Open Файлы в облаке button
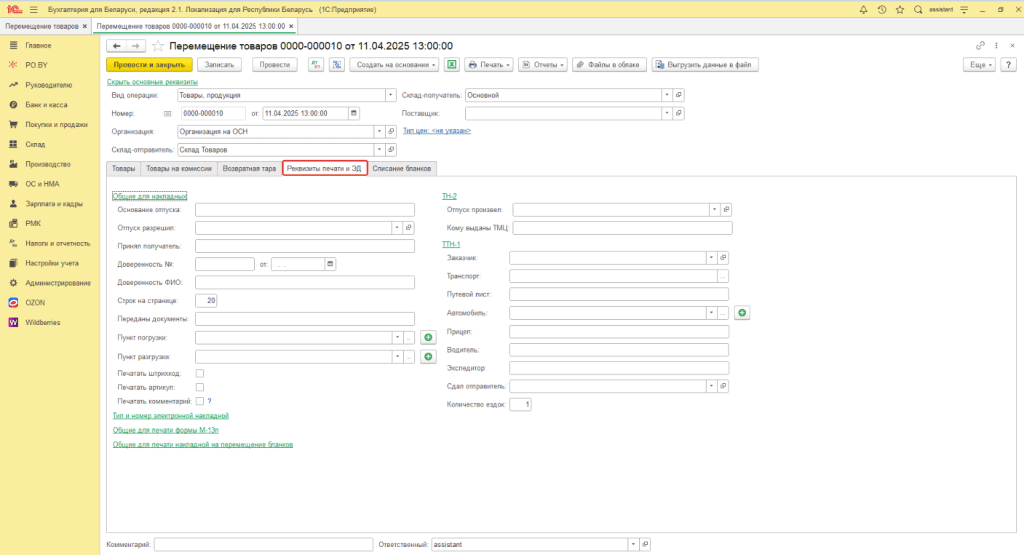Image resolution: width=1024 pixels, height=555 pixels. (609, 65)
